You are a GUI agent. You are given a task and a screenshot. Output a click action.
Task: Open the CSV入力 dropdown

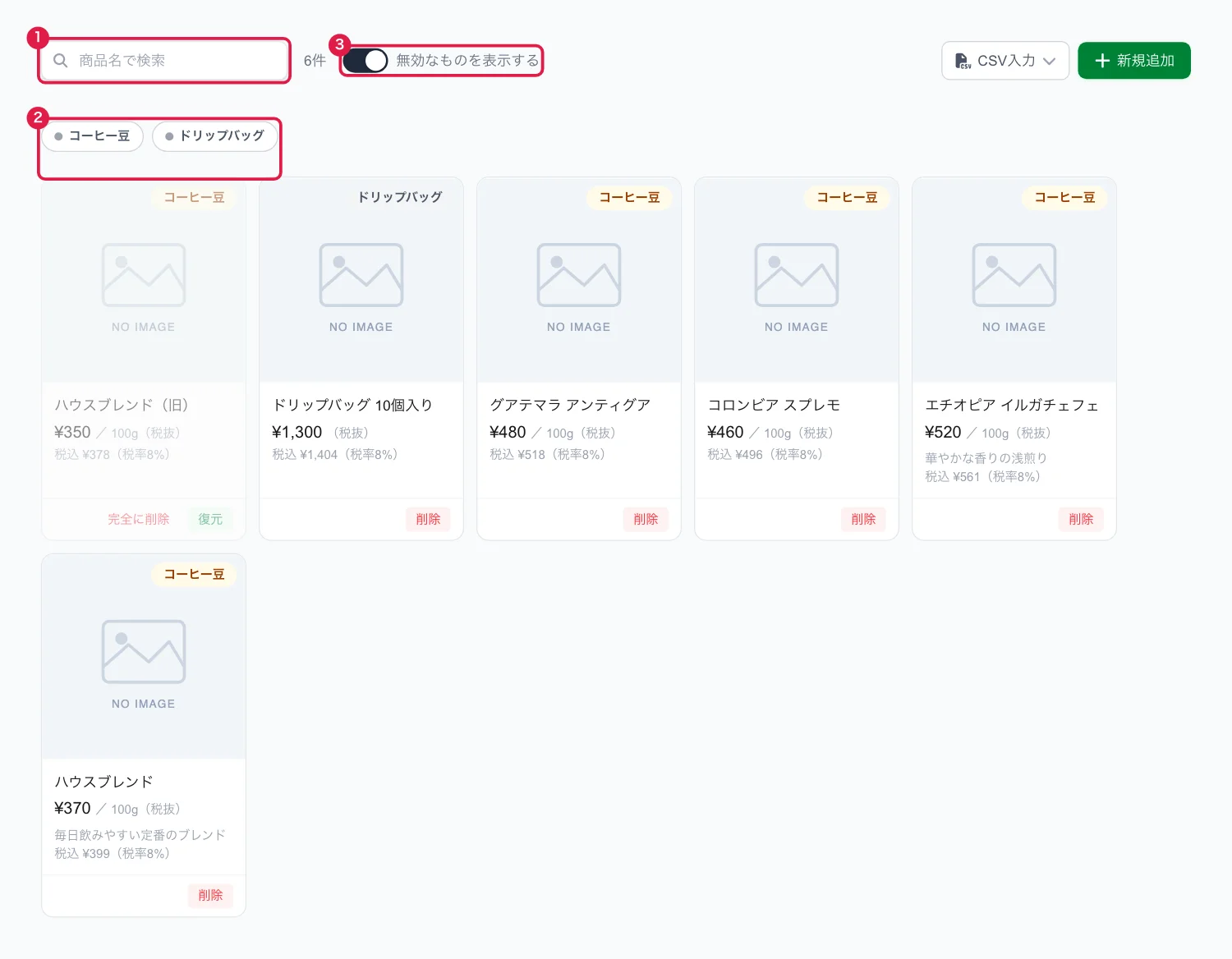[x=1005, y=61]
